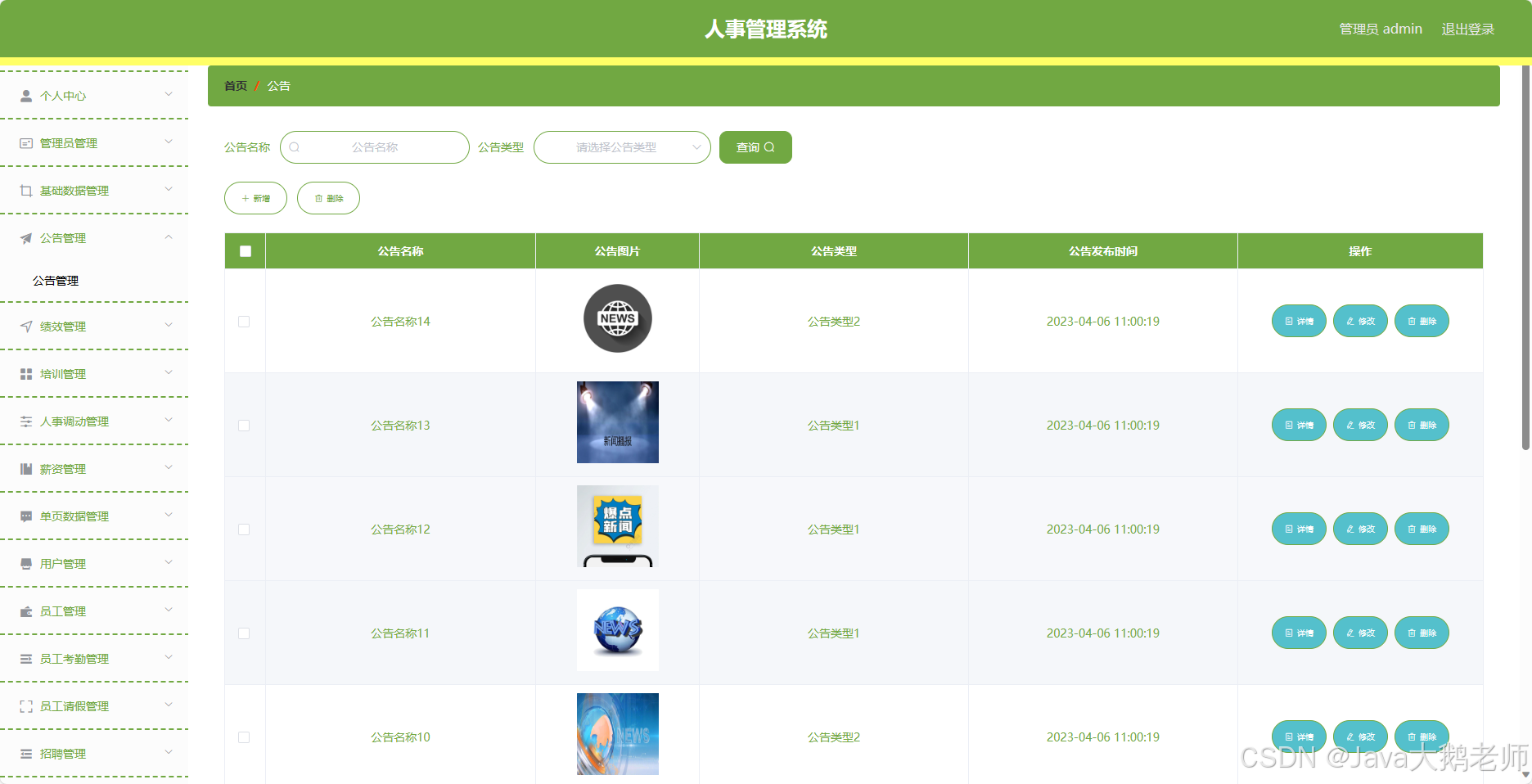Click the 首页 breadcrumb link
Screen dimensions: 1532x784
coord(234,85)
